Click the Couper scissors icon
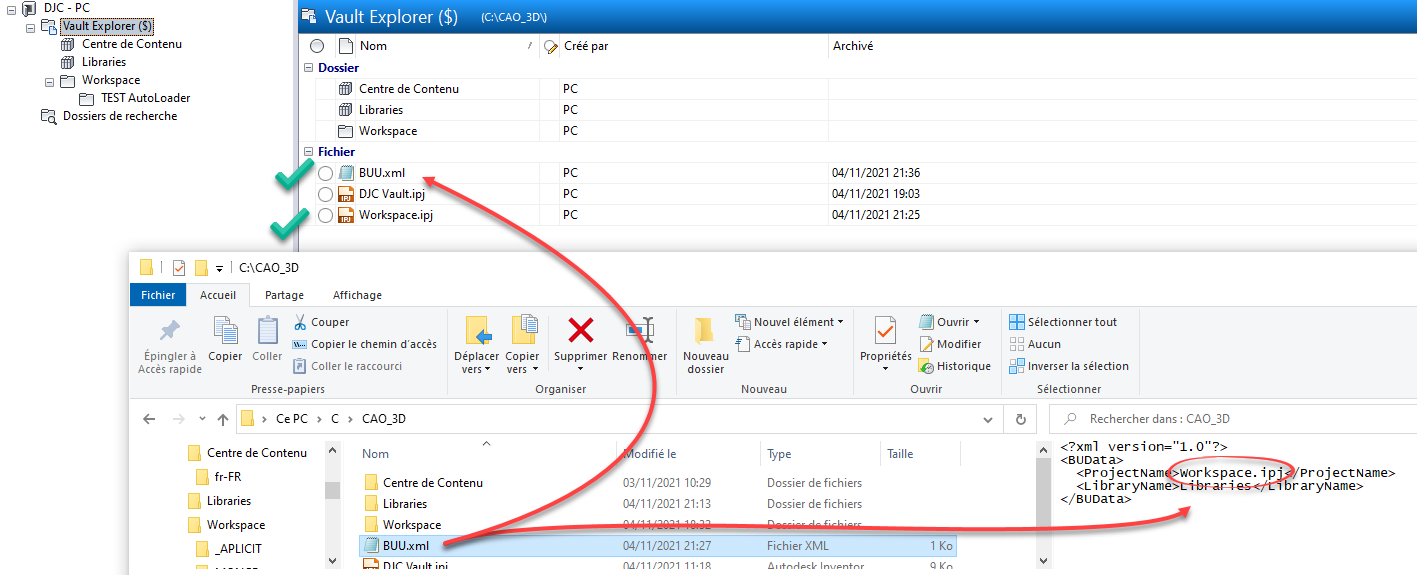The image size is (1417, 575). tap(300, 322)
